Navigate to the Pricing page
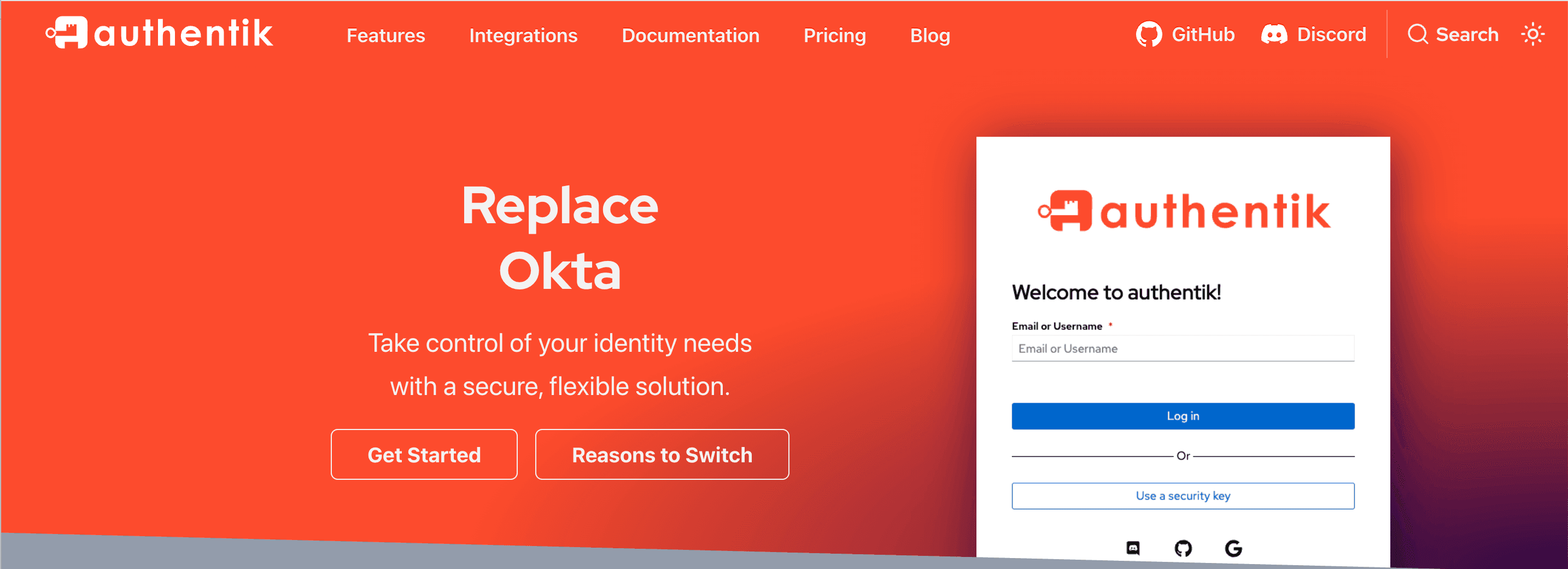This screenshot has width=1568, height=569. coord(834,36)
